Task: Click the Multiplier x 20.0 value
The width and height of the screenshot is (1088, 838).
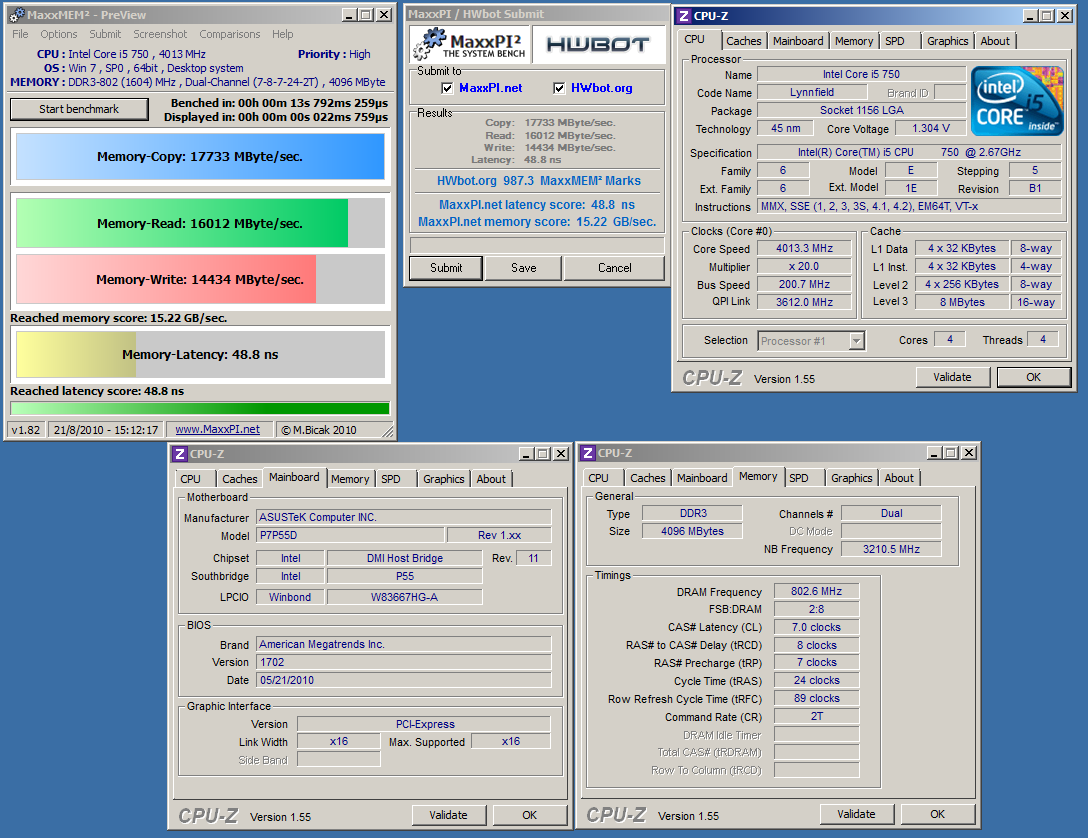Action: (804, 266)
